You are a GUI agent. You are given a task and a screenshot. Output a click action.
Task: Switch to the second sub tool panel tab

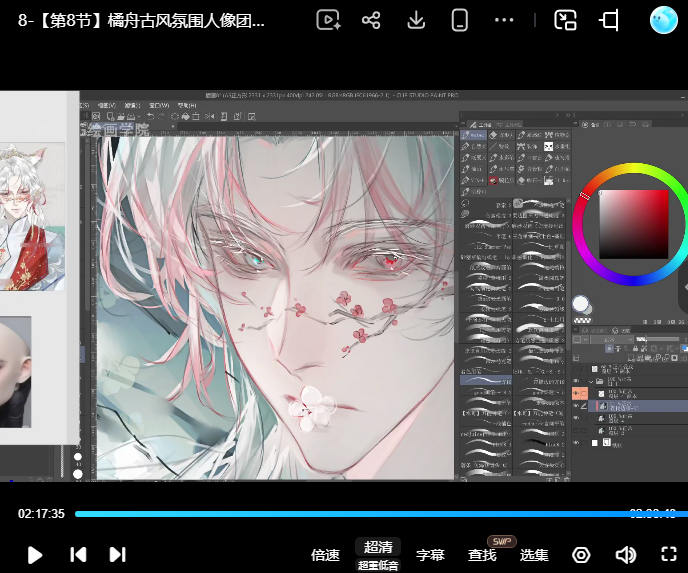coord(509,125)
